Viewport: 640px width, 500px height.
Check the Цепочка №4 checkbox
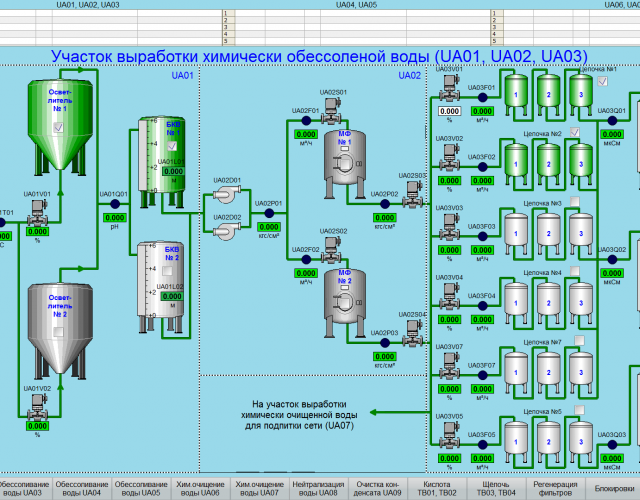click(x=574, y=272)
